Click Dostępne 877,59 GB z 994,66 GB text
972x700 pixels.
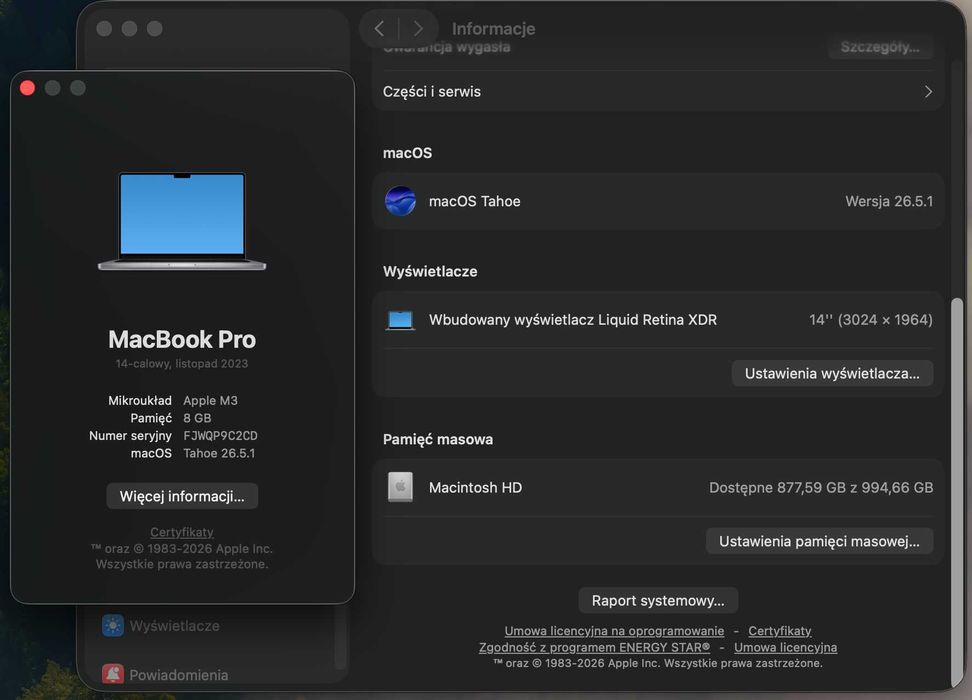tap(821, 487)
